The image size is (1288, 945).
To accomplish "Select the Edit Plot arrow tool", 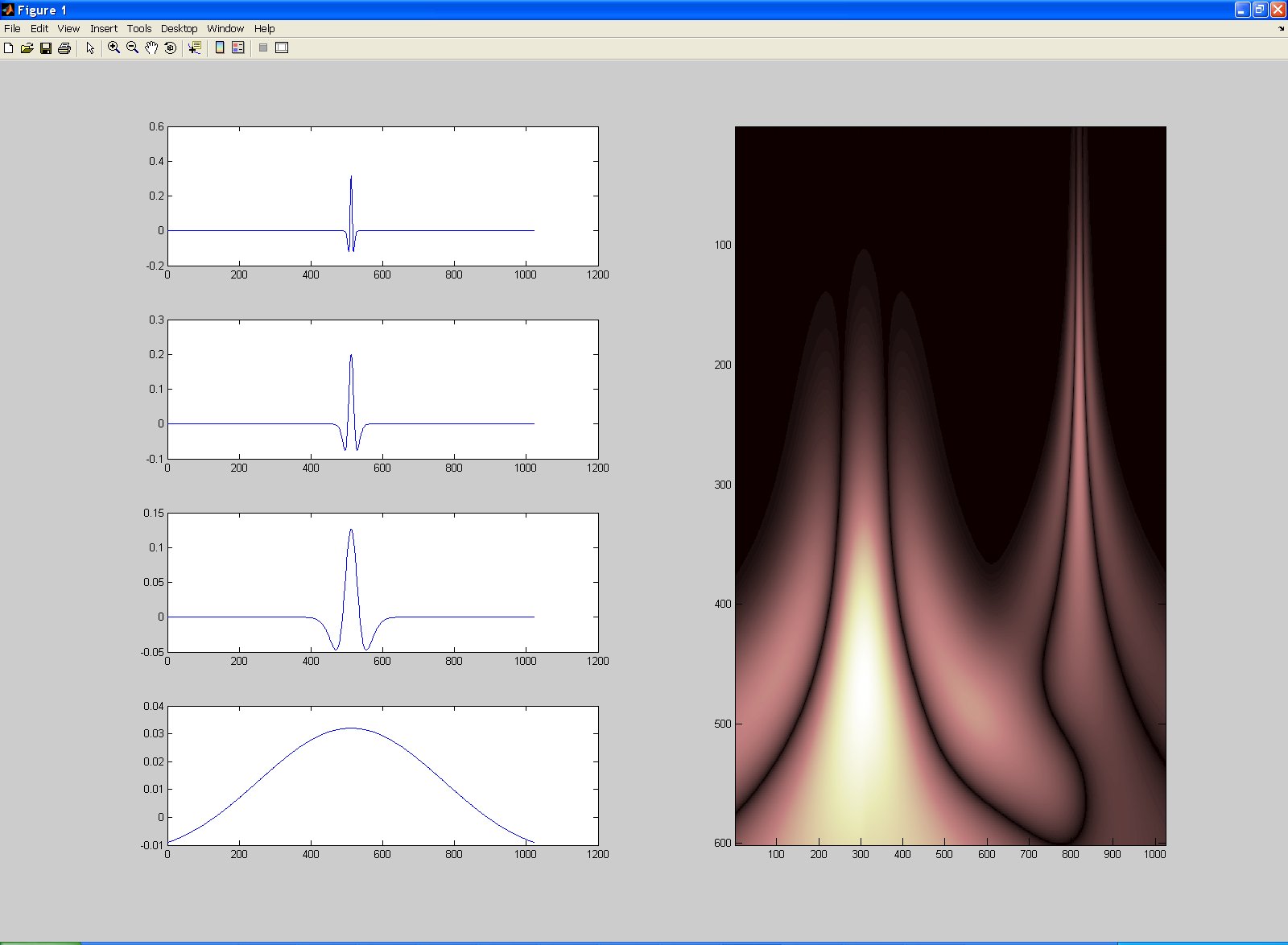I will point(90,48).
